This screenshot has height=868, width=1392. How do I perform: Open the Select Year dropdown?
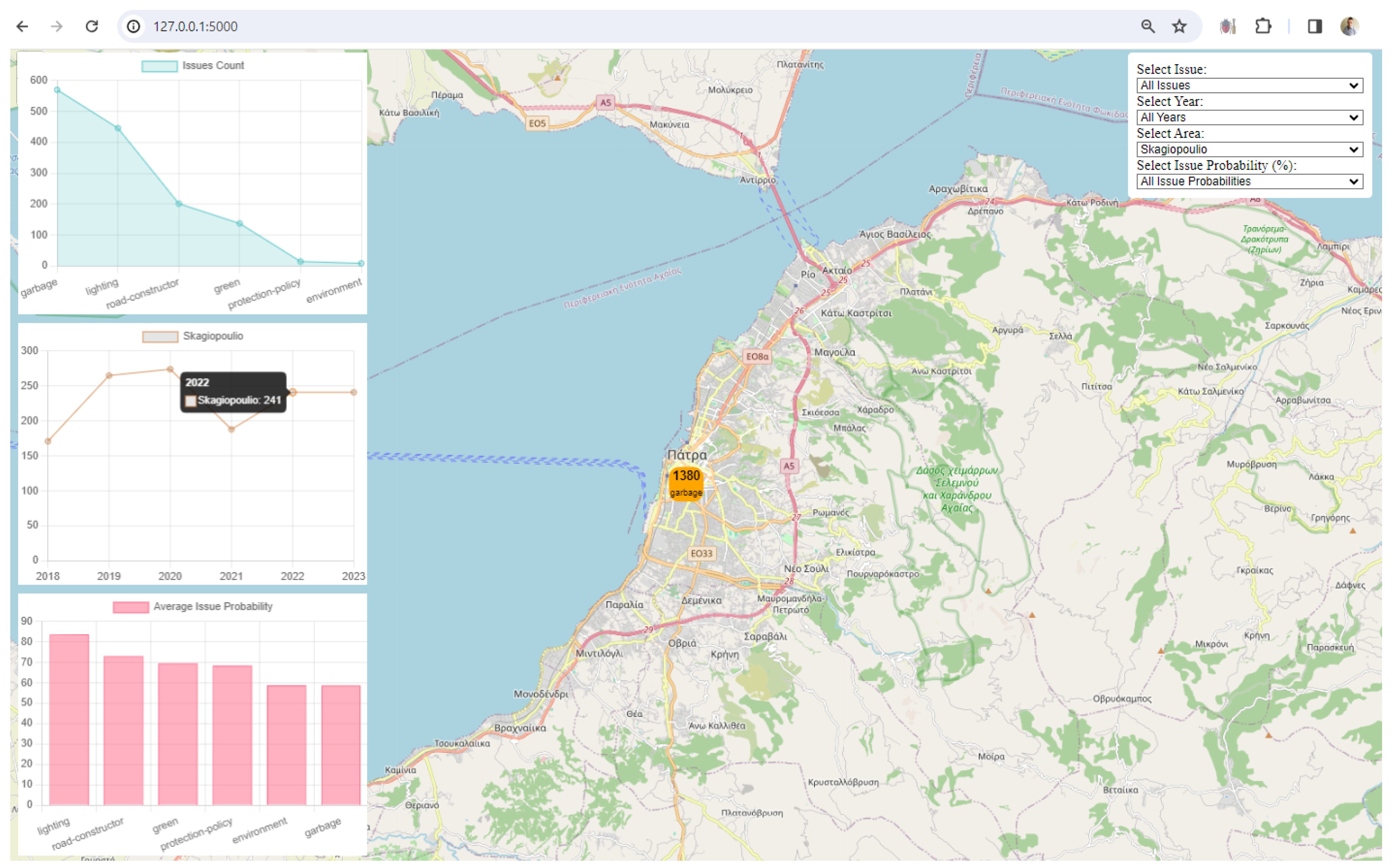coord(1249,118)
